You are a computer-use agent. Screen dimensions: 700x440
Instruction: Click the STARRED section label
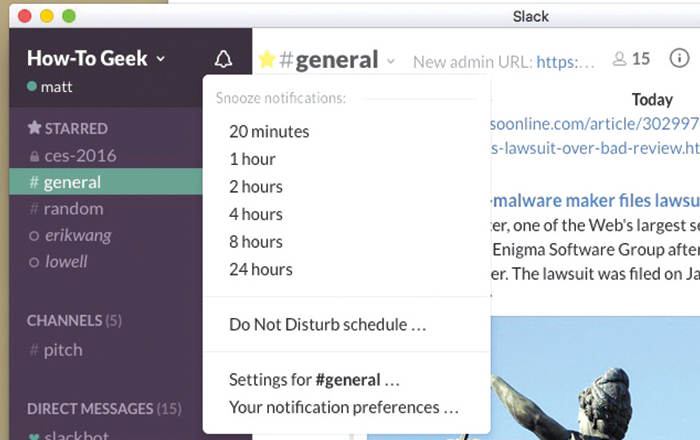[76, 129]
